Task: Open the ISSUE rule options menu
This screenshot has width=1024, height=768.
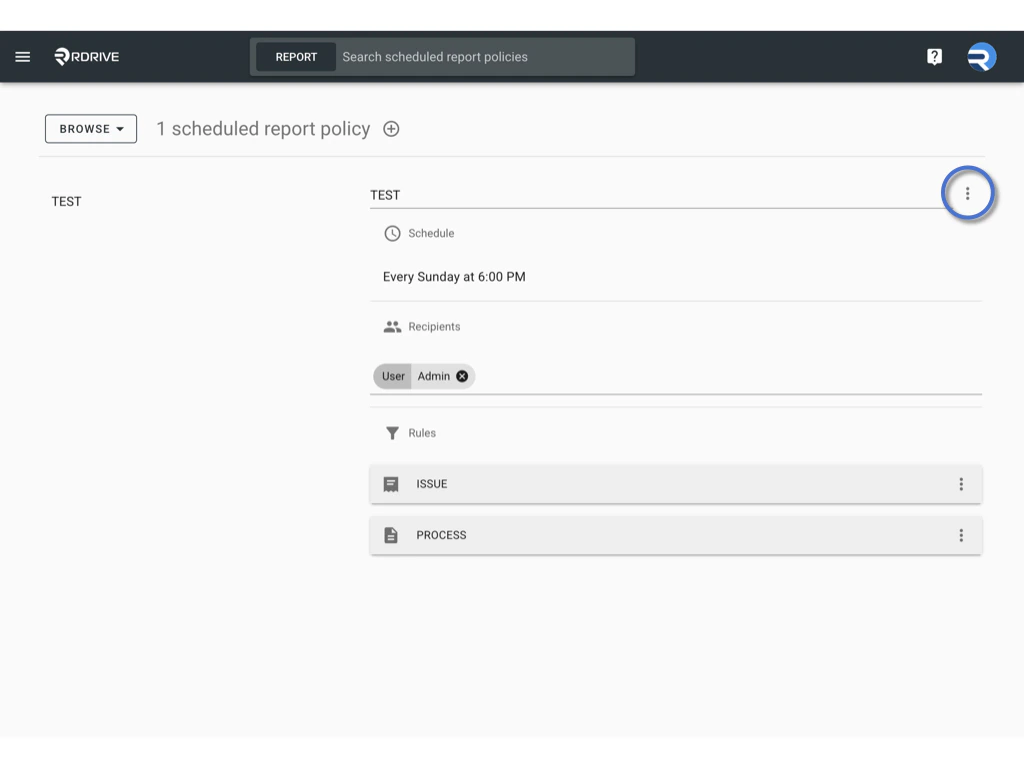Action: (x=961, y=483)
